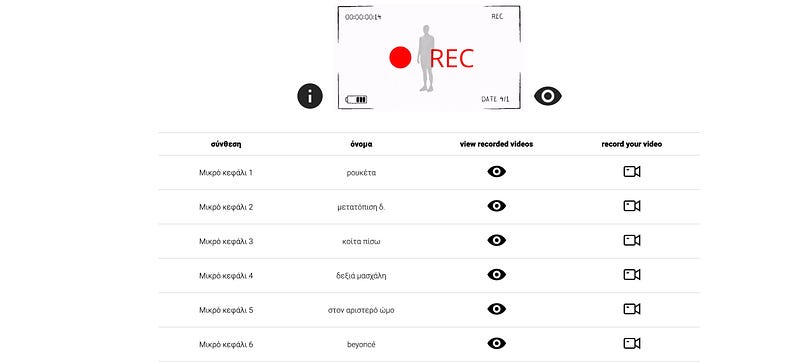
Task: View recorded videos for Μικρό κεφάλι 3
Action: pos(496,240)
